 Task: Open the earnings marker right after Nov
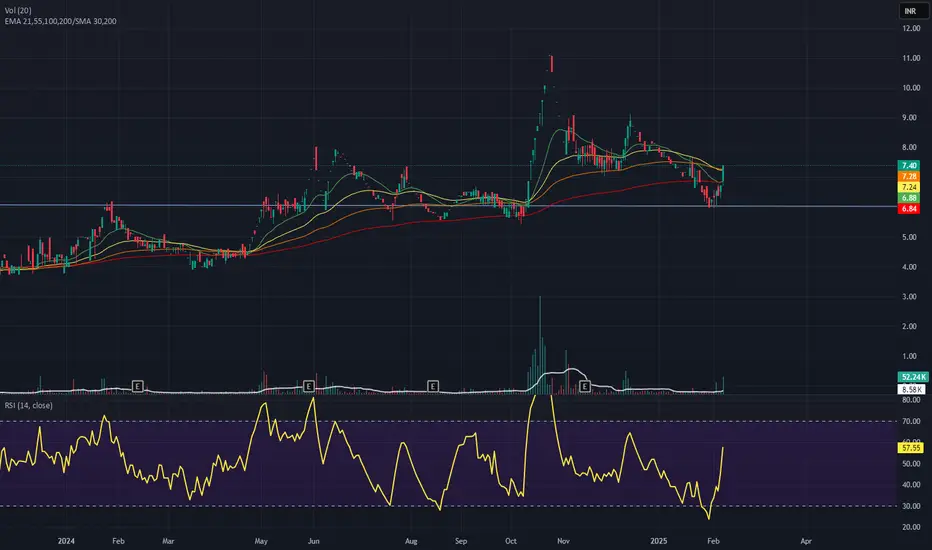pyautogui.click(x=585, y=386)
